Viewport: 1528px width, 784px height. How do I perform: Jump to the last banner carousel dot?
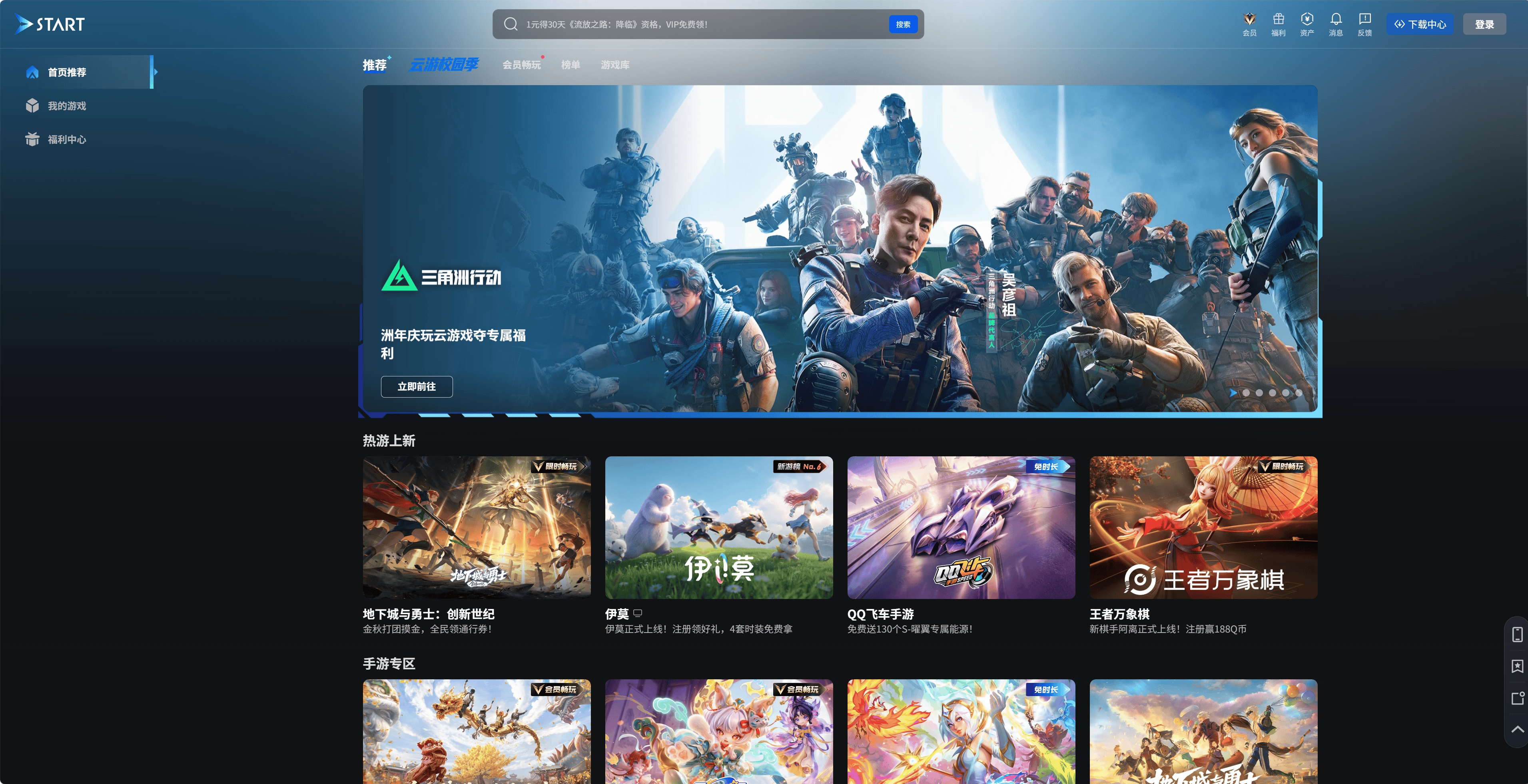tap(1299, 392)
